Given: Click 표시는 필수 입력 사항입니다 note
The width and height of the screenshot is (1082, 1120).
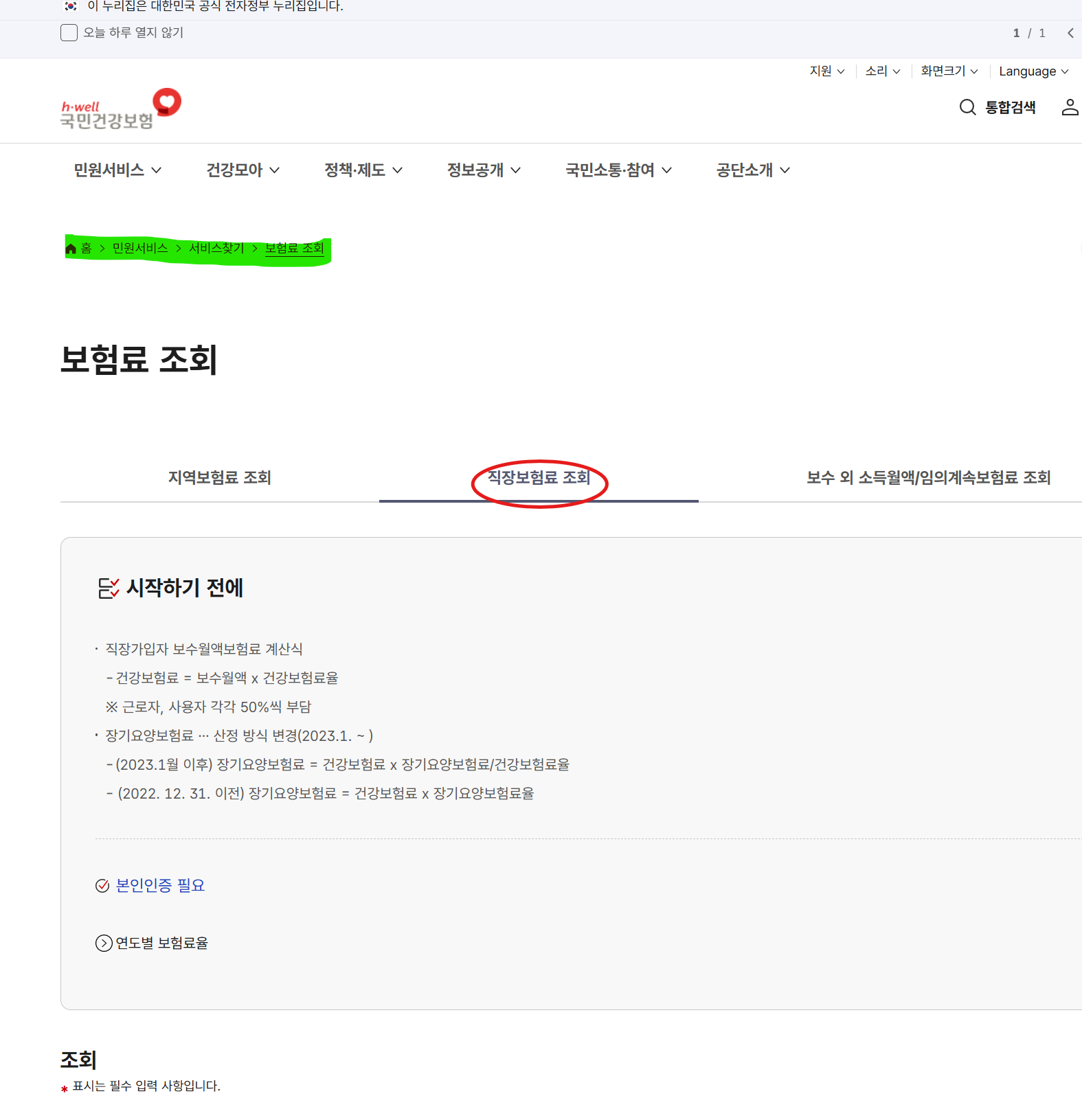Looking at the screenshot, I should coord(146,1086).
